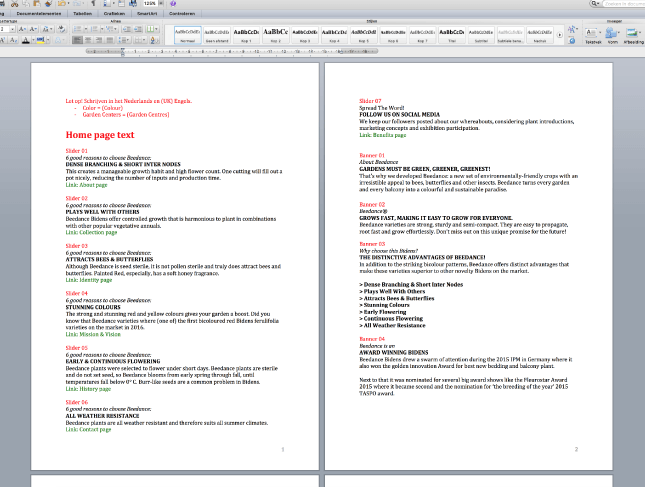The width and height of the screenshot is (645, 487).
Task: Click the 'Link: Collection page' text
Action: coord(91,232)
